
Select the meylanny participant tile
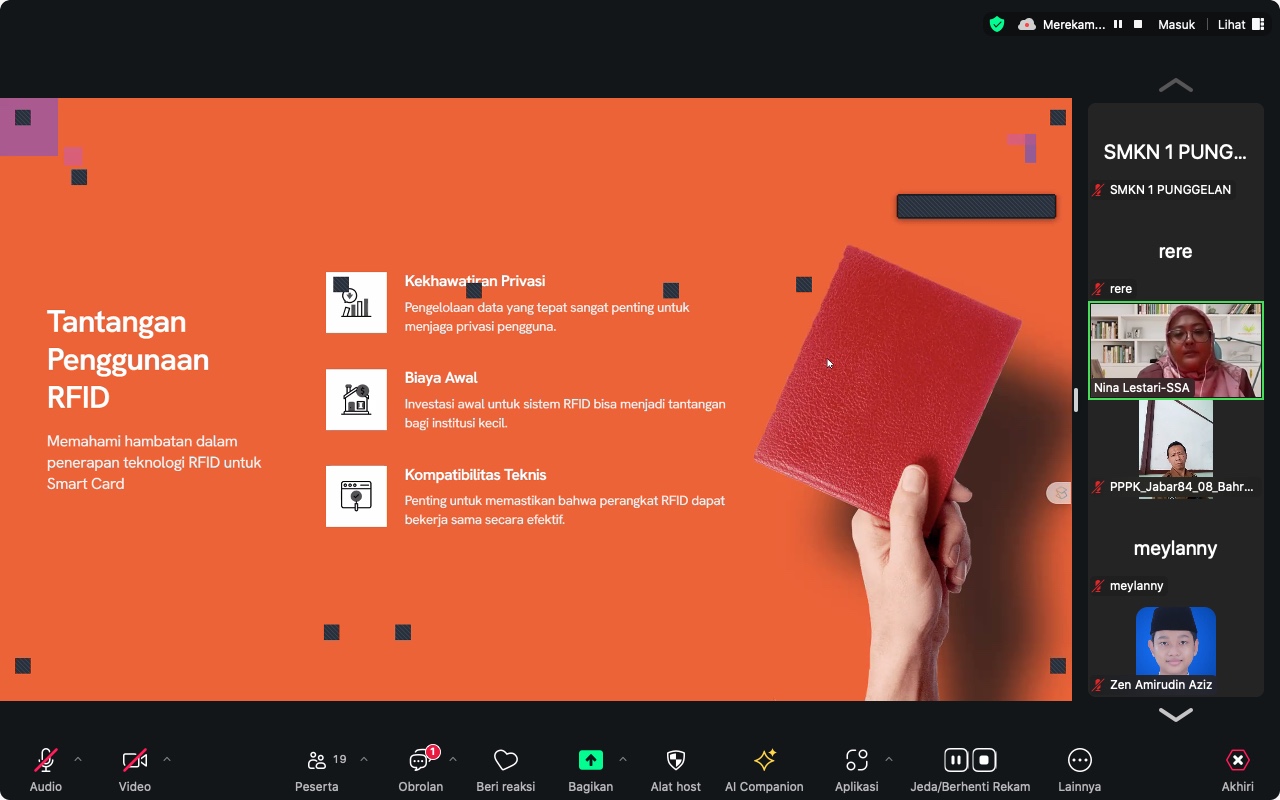point(1176,548)
